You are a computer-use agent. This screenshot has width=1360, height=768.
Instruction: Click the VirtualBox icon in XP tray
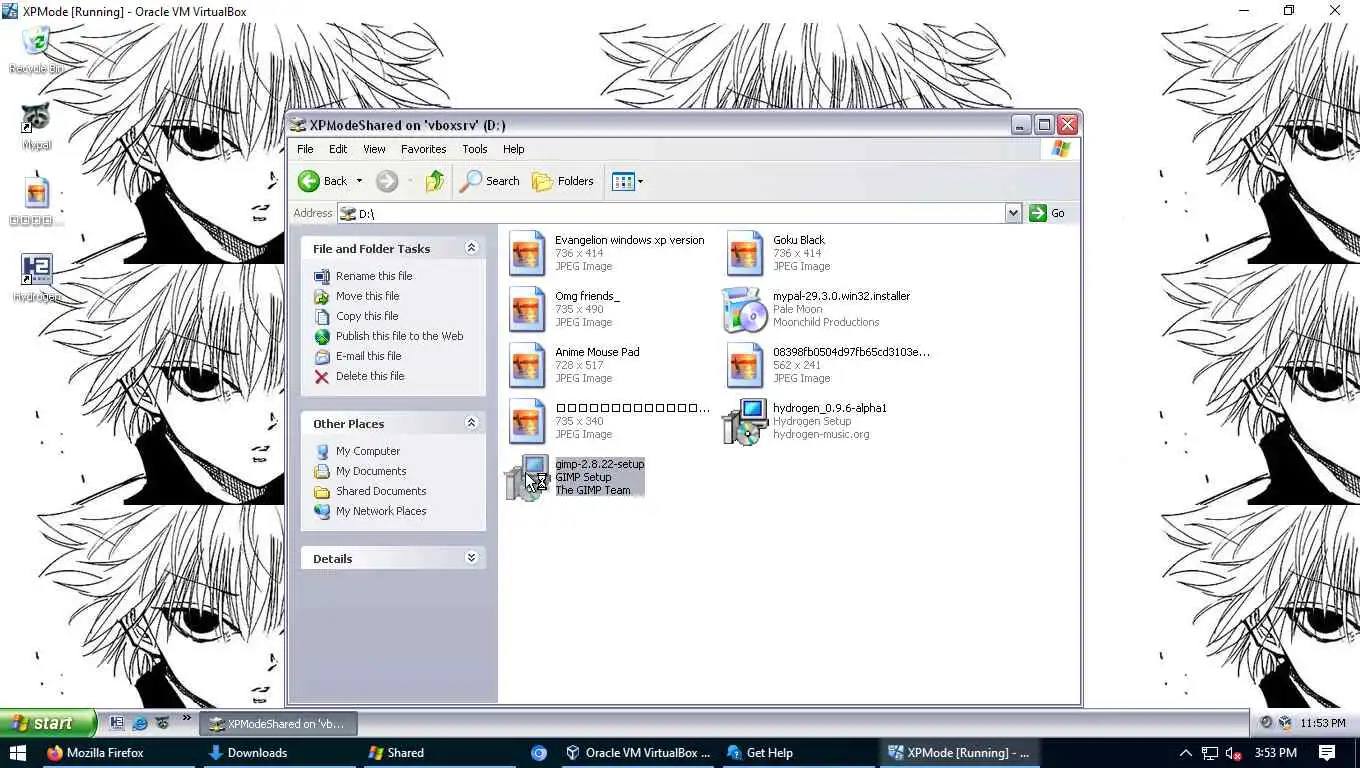[x=1284, y=722]
